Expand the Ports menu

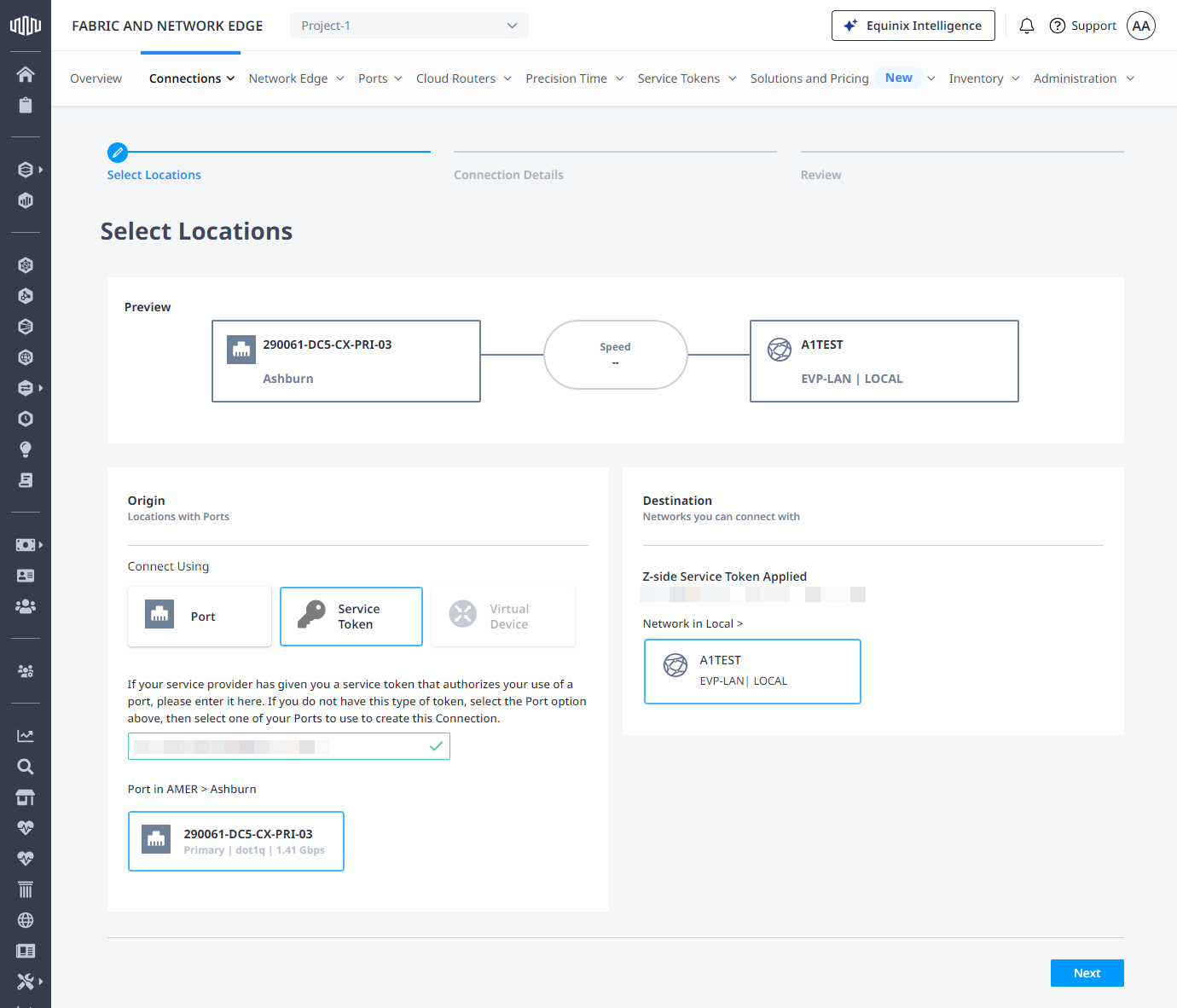click(x=380, y=78)
